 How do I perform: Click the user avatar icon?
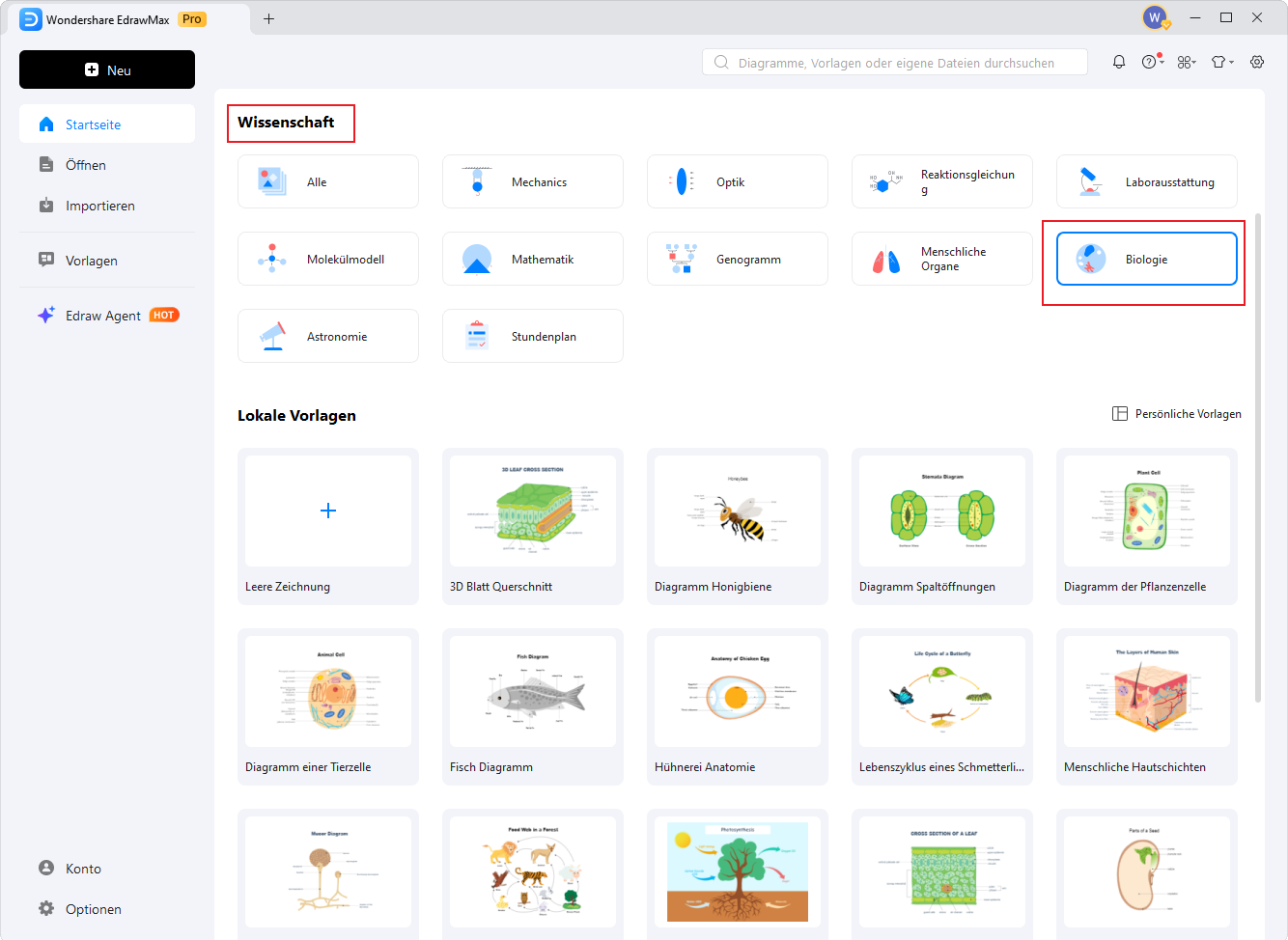coord(1154,17)
